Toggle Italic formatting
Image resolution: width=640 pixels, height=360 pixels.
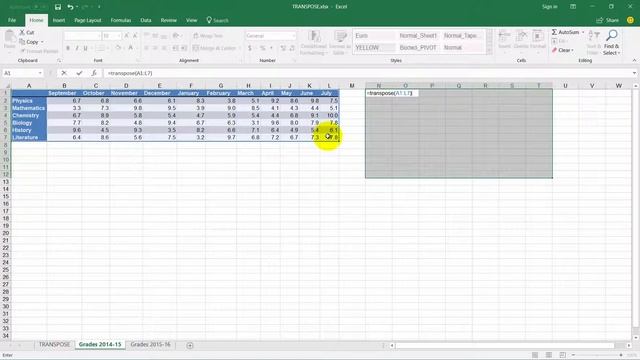[x=77, y=48]
